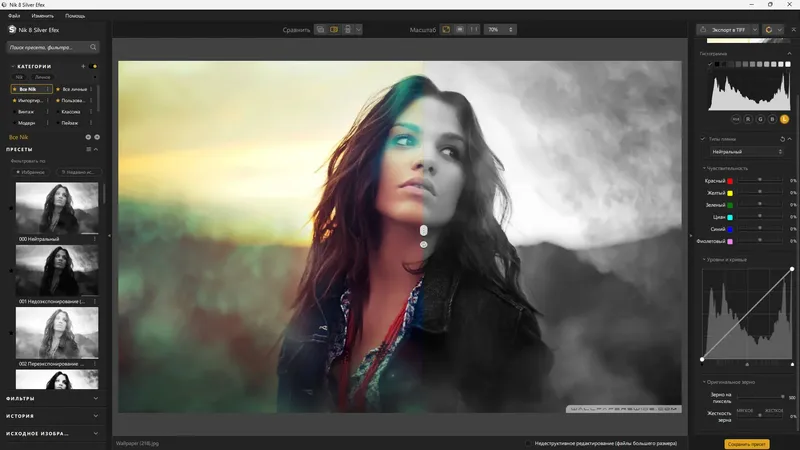The width and height of the screenshot is (800, 450).
Task: Collapse the Пресеты section
Action: point(96,149)
